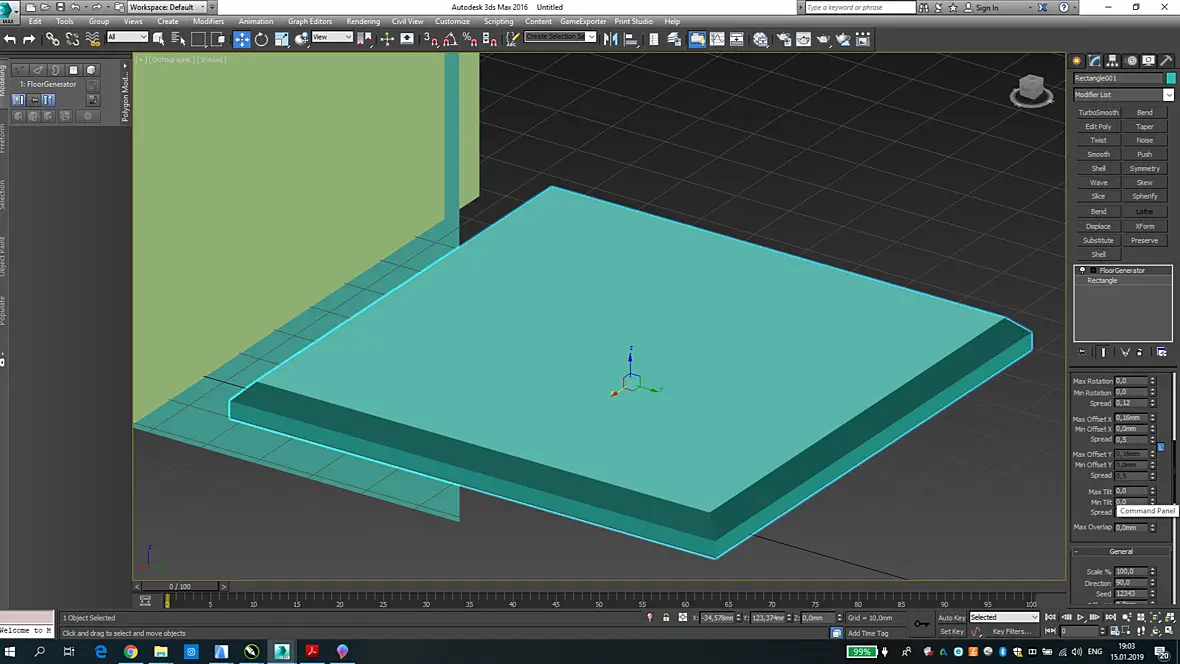Open the Create Selection Set dropdown
Screen dimensions: 1180x664
pos(561,37)
